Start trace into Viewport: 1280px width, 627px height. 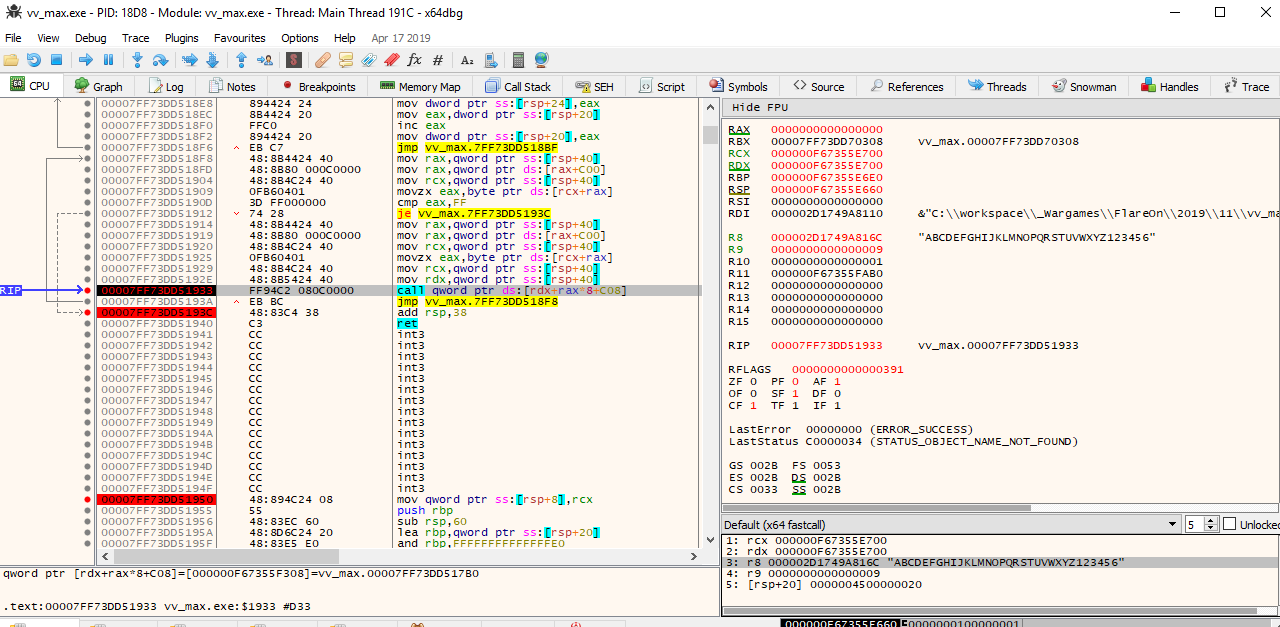click(190, 60)
